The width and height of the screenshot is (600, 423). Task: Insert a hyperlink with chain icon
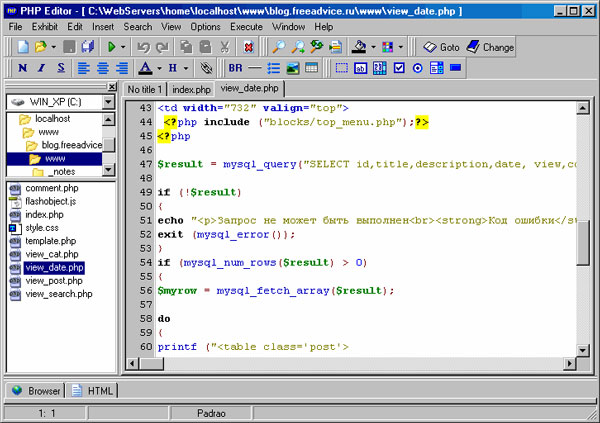[207, 68]
